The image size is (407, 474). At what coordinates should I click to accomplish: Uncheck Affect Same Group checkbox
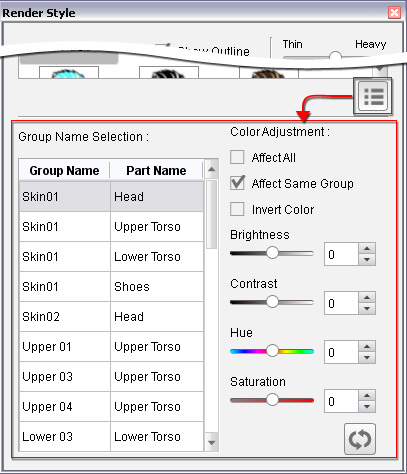(237, 183)
